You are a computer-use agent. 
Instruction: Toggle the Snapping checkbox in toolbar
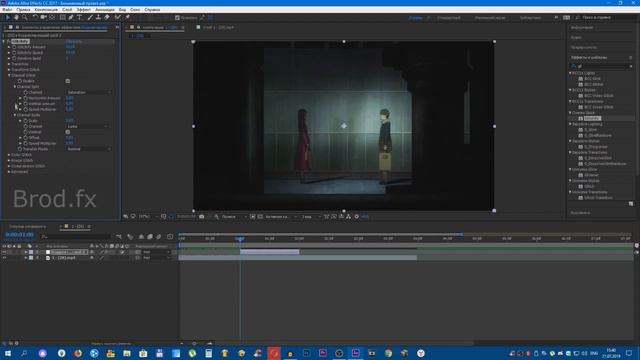[177, 18]
